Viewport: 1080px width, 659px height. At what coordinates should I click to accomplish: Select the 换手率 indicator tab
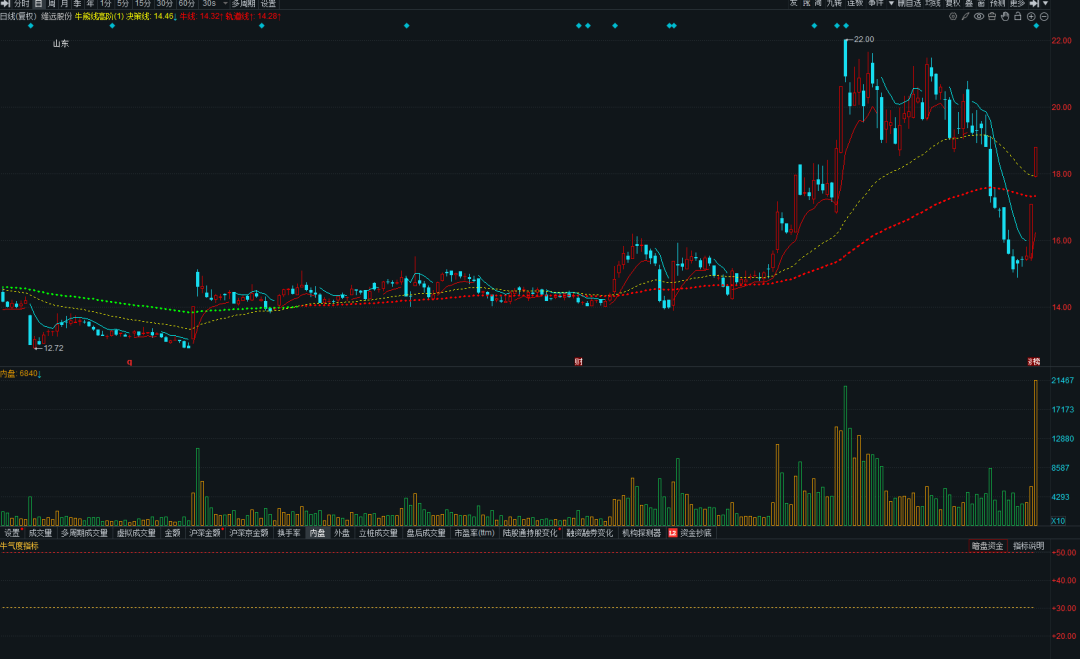pos(289,533)
